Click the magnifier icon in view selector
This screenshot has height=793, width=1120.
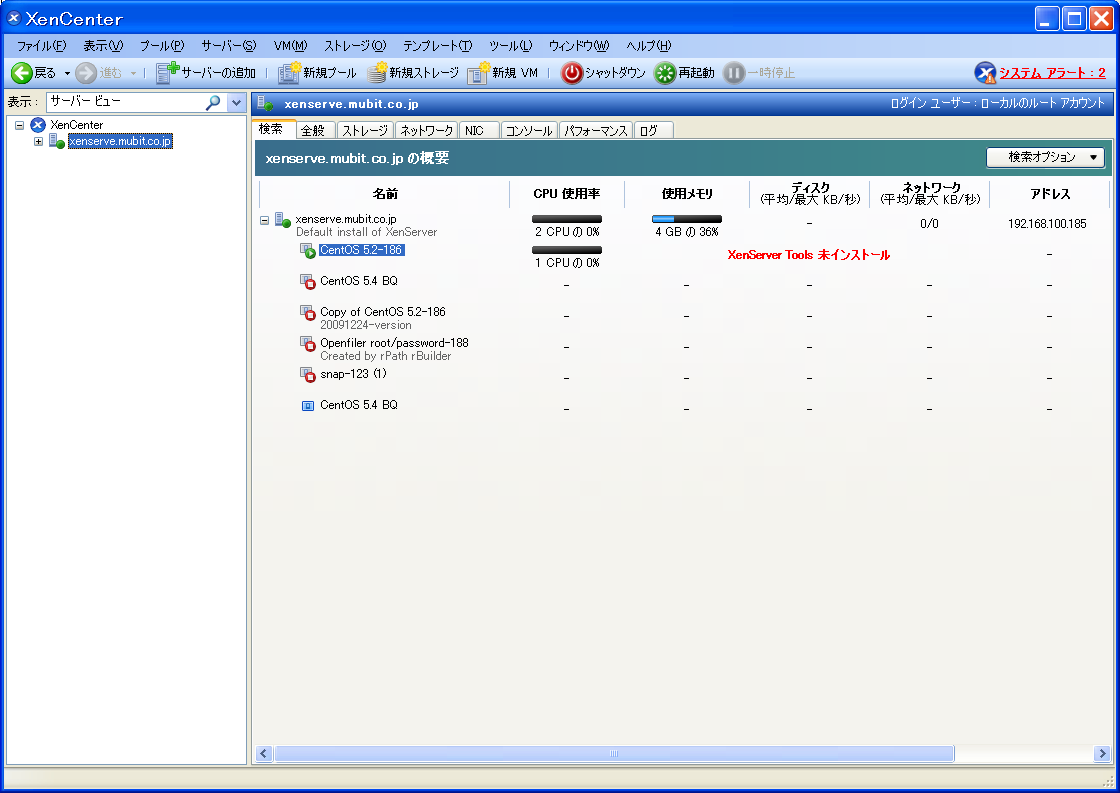click(213, 102)
